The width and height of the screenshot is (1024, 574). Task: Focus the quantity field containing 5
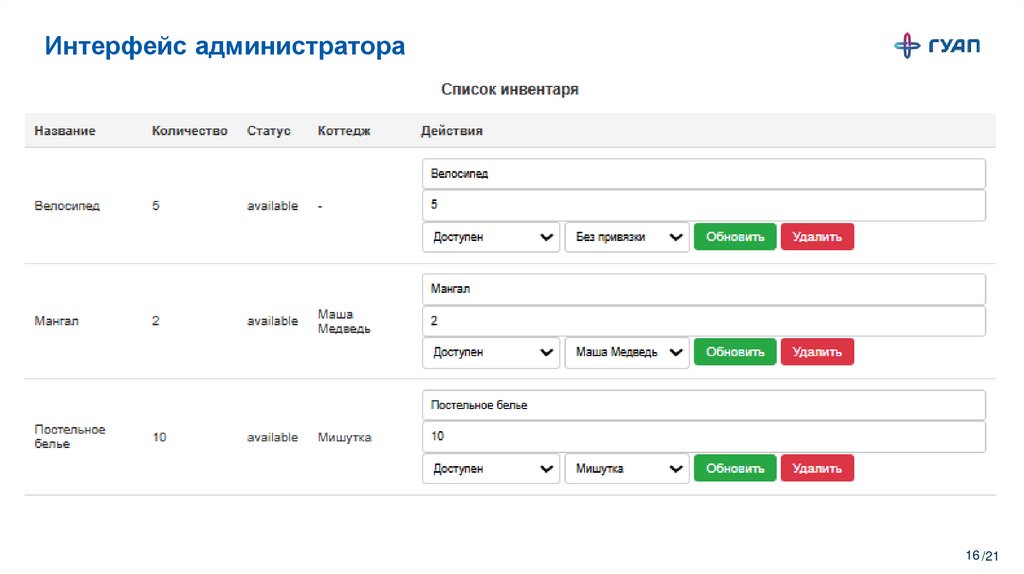click(703, 205)
